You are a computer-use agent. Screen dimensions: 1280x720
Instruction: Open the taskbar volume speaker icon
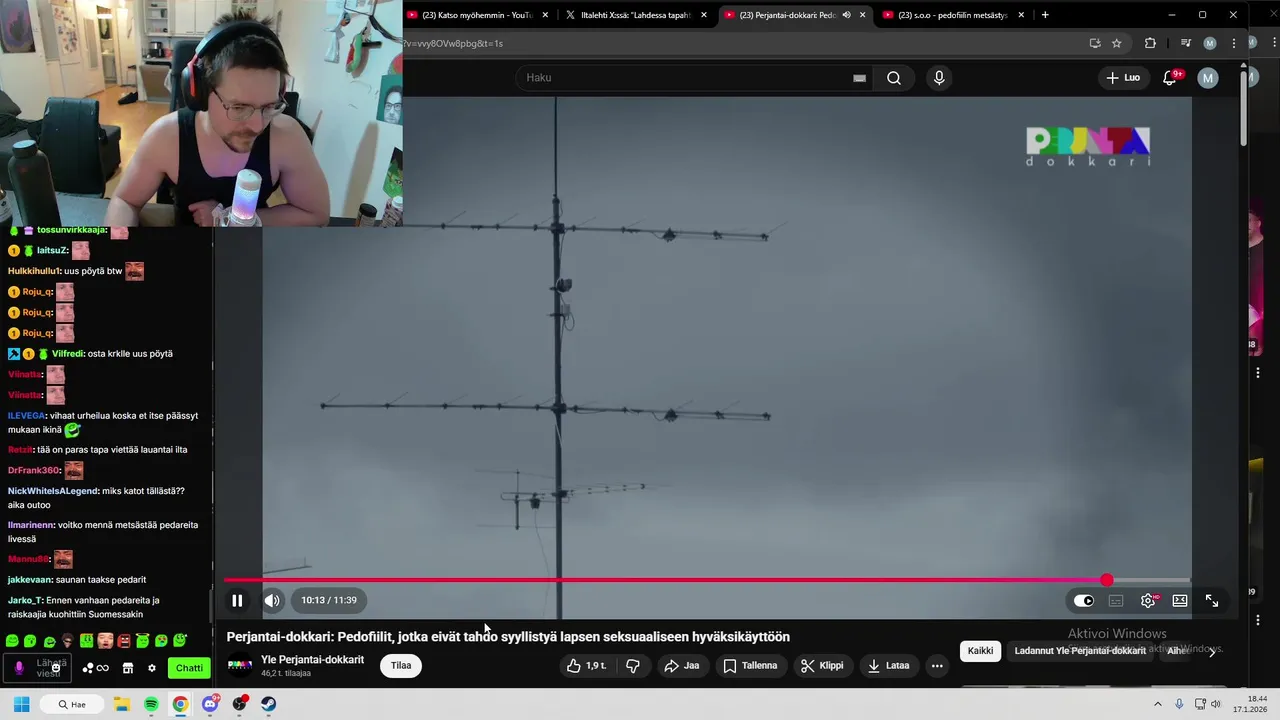coord(1216,704)
